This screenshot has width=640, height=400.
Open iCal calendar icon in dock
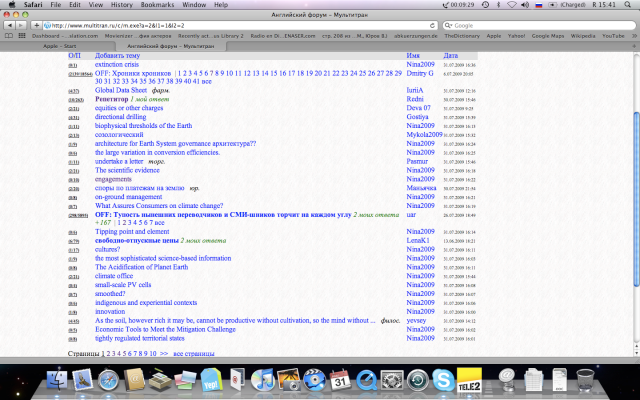click(x=340, y=380)
